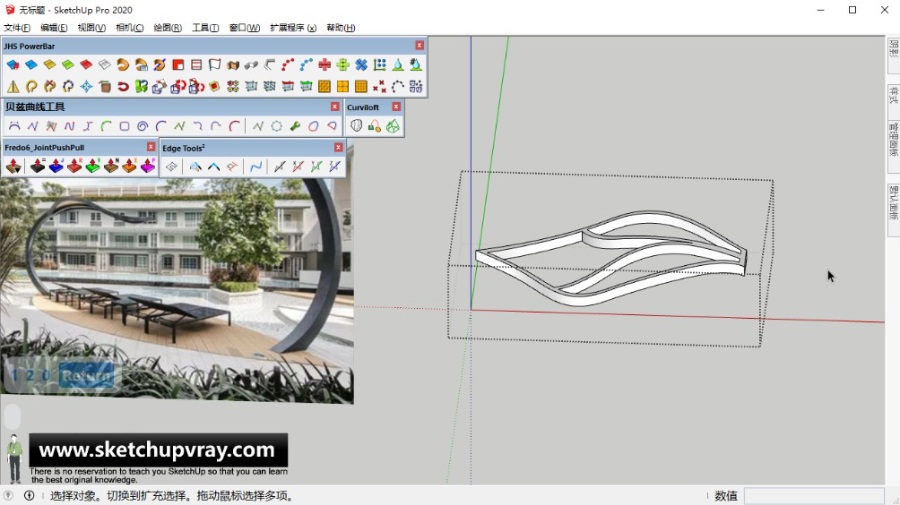Click the blue X cross icon in JHS PowerBar

tap(362, 65)
